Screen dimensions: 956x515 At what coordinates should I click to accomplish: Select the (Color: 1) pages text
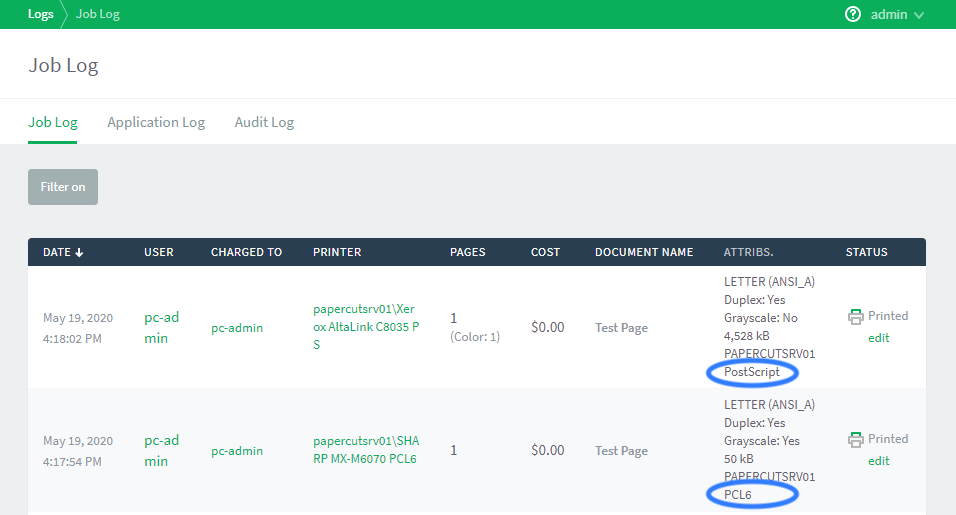tap(475, 336)
